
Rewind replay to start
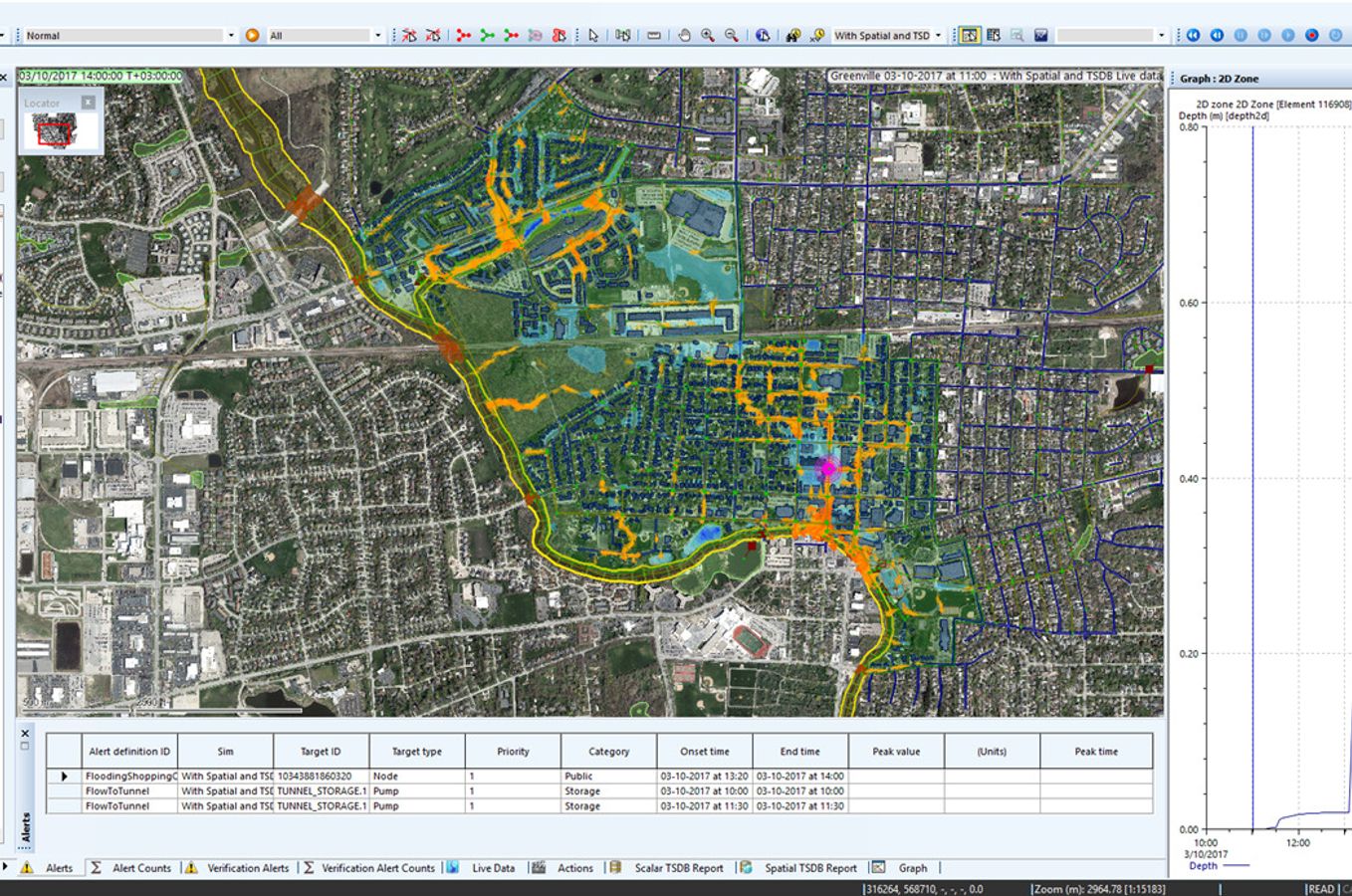click(1193, 35)
